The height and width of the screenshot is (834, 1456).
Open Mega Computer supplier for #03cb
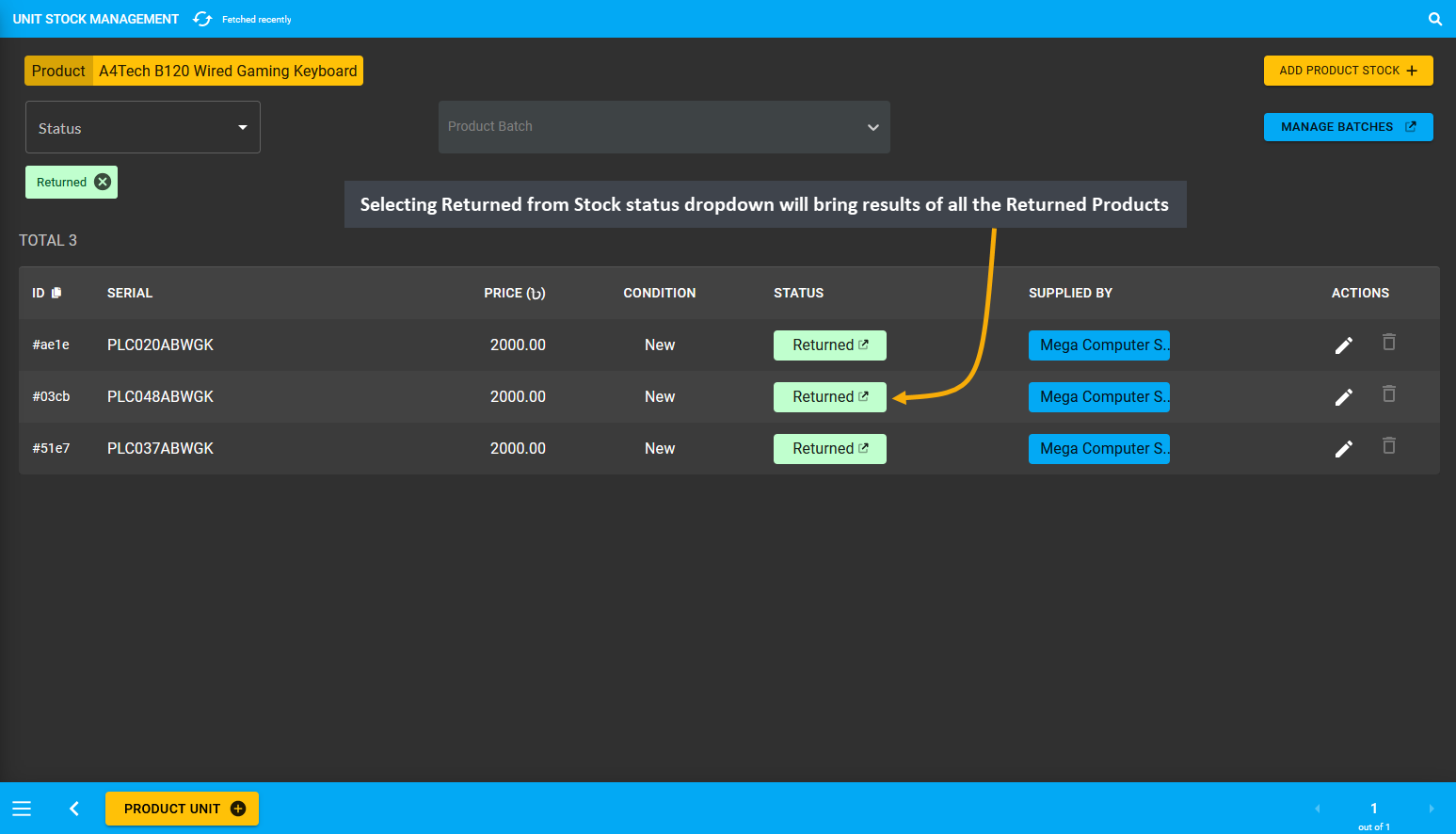coord(1099,397)
